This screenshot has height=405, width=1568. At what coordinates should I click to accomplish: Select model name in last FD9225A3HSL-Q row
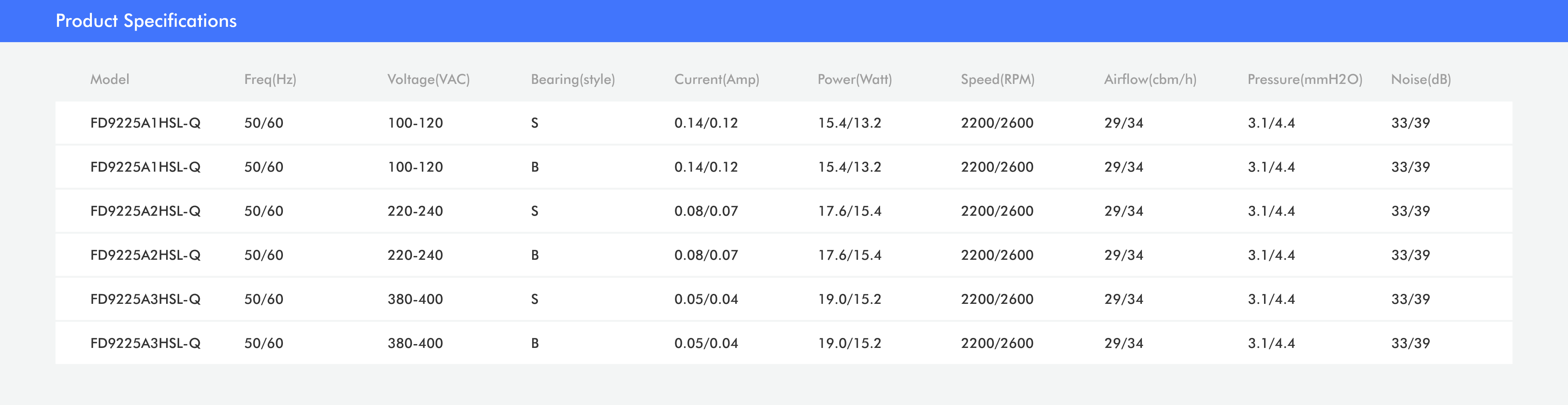click(145, 343)
